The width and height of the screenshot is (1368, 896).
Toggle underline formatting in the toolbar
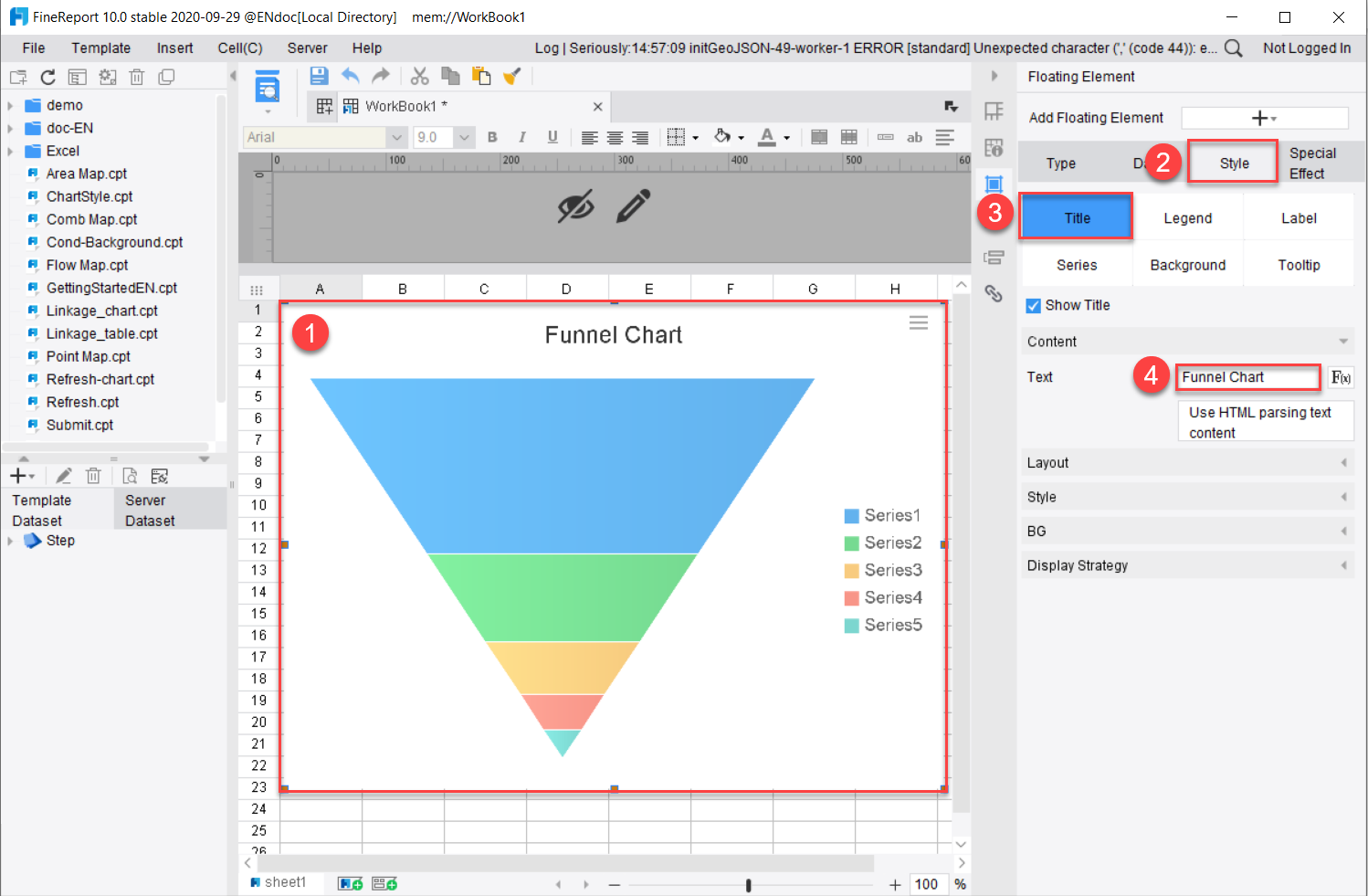552,137
